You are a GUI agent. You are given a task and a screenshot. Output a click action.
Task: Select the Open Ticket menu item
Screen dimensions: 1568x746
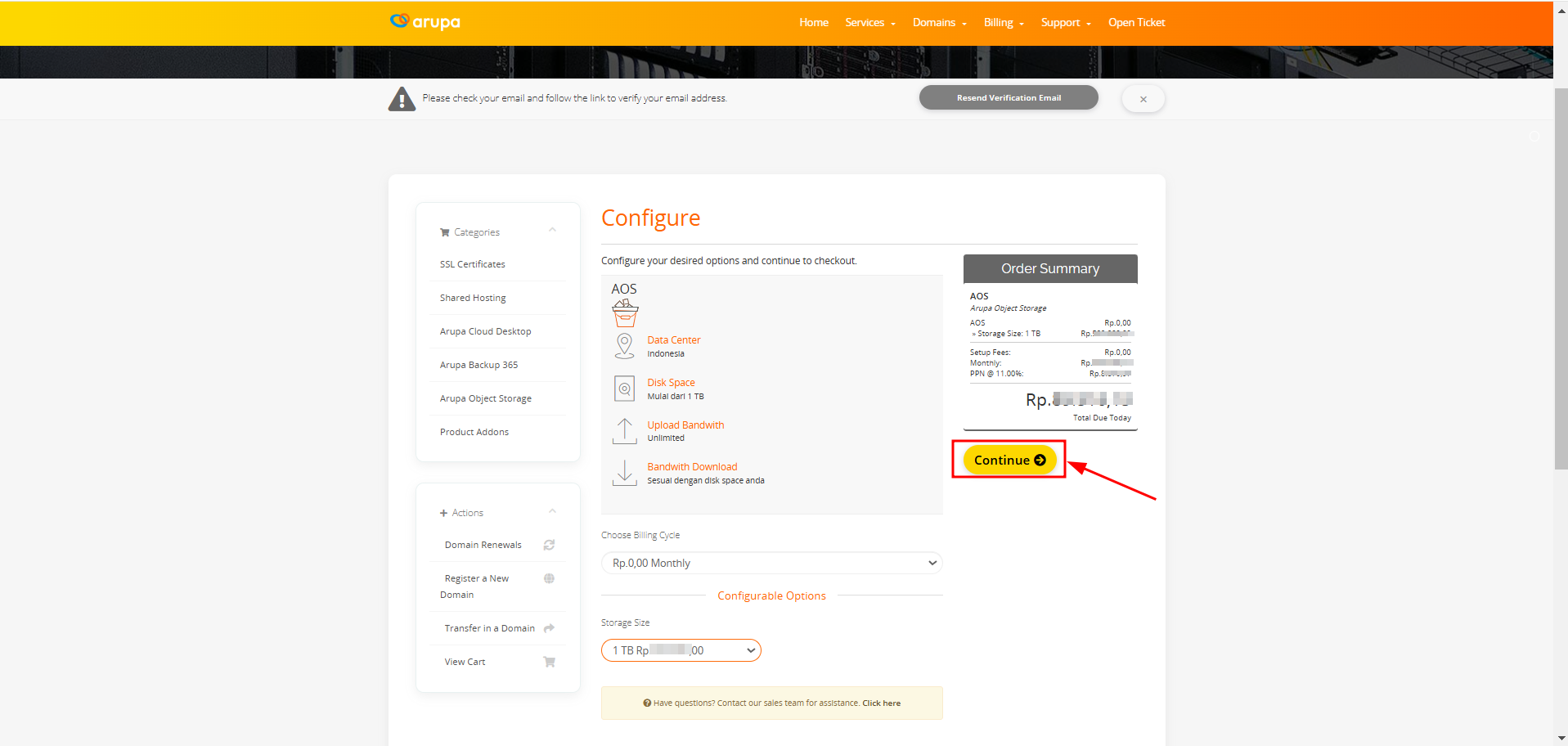pyautogui.click(x=1136, y=22)
